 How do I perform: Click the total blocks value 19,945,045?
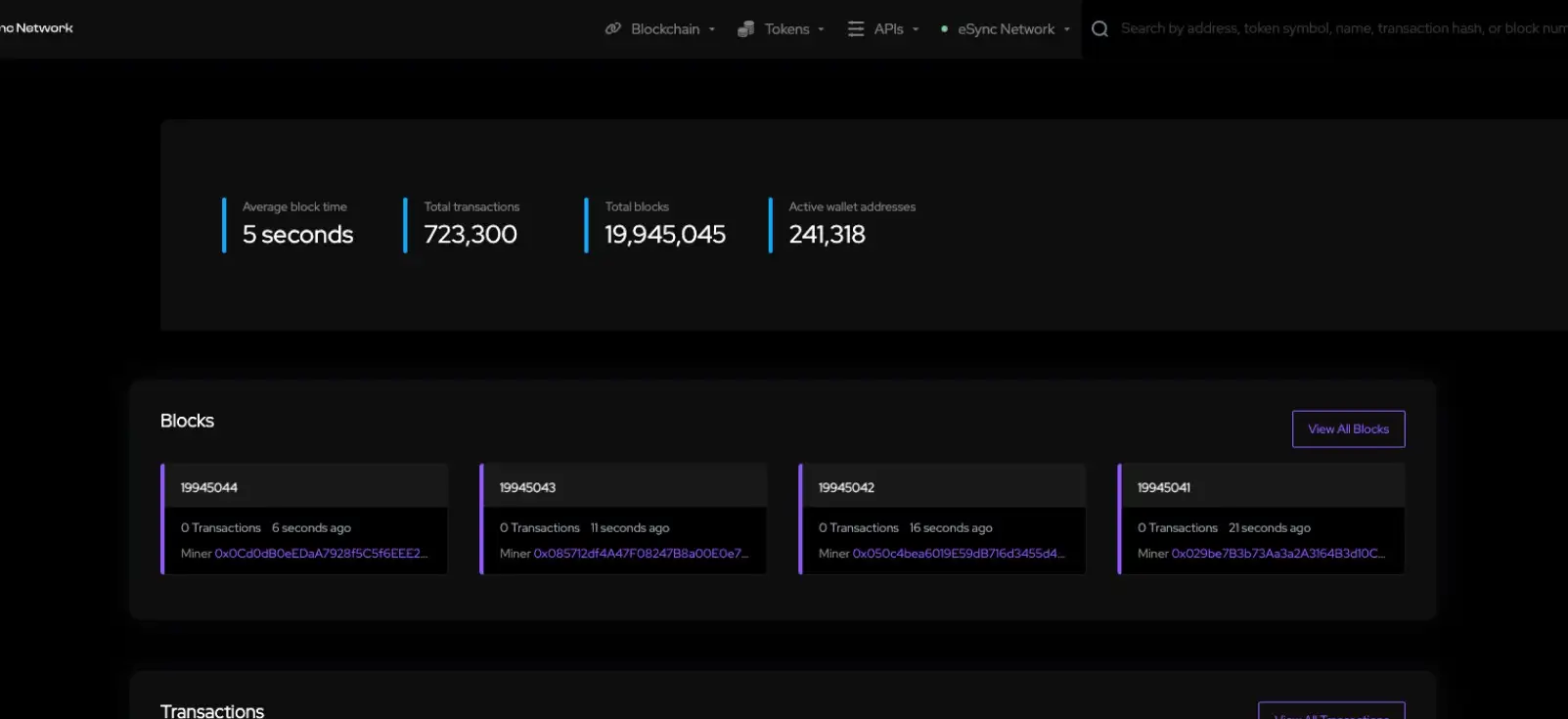click(665, 235)
